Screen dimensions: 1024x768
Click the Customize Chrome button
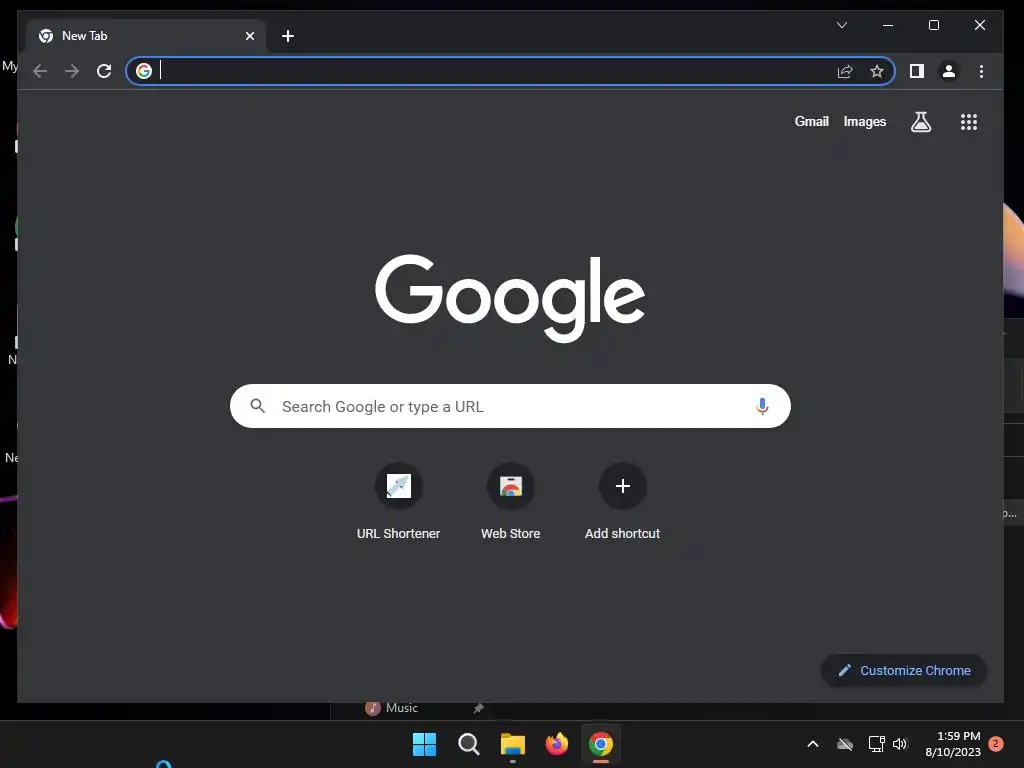pyautogui.click(x=904, y=671)
